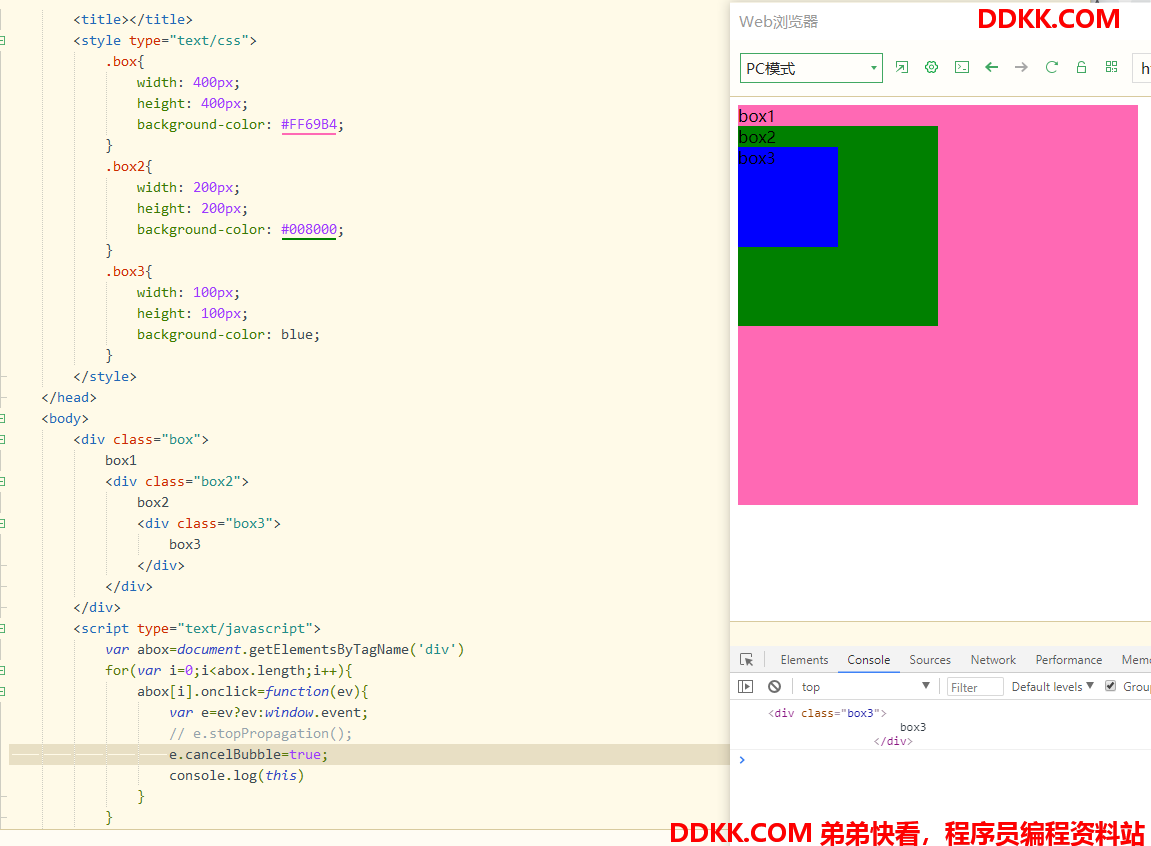Go forward with the gray right arrow
The width and height of the screenshot is (1151, 846).
[x=1021, y=68]
